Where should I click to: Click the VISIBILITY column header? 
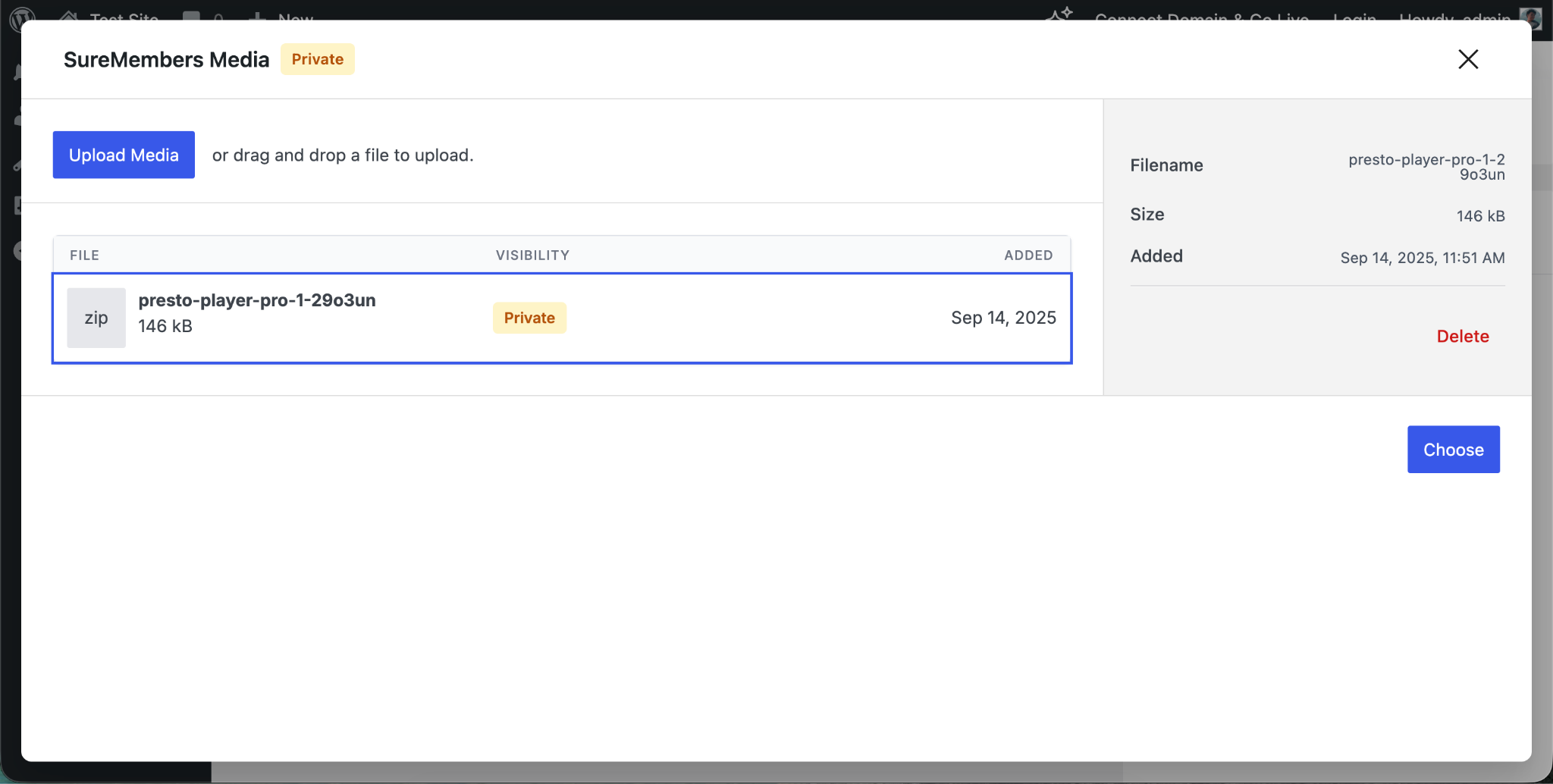(x=532, y=256)
